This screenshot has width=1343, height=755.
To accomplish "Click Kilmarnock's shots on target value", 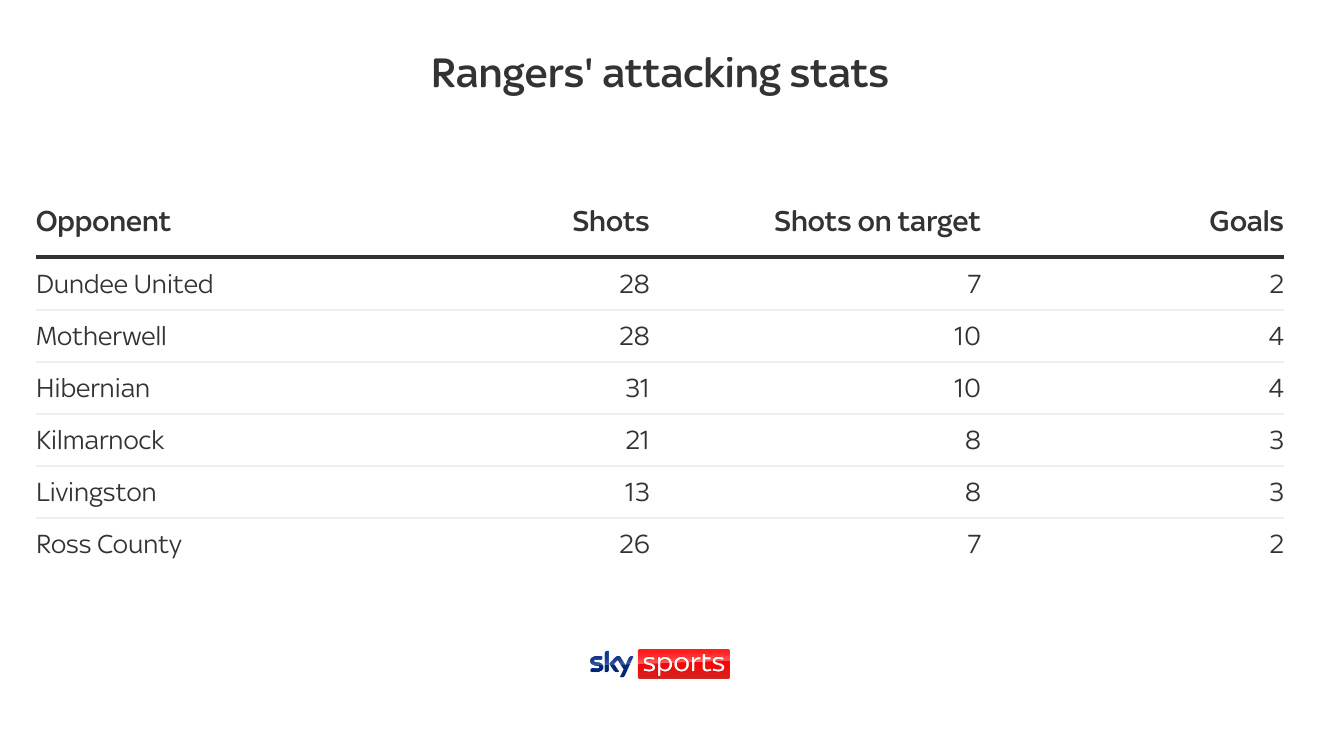I will (x=973, y=440).
